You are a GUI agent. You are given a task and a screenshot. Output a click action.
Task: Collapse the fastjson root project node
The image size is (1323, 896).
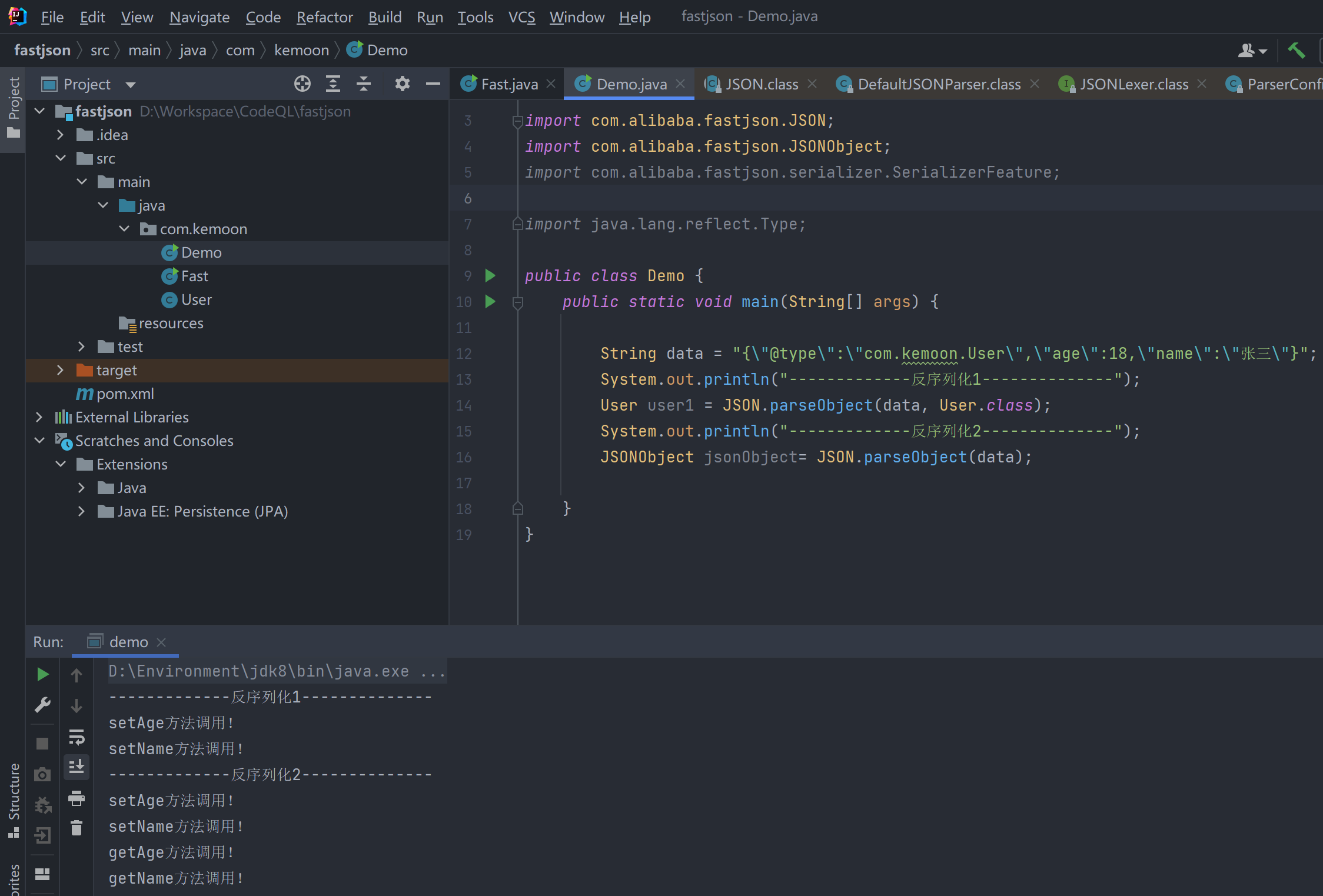tap(39, 111)
